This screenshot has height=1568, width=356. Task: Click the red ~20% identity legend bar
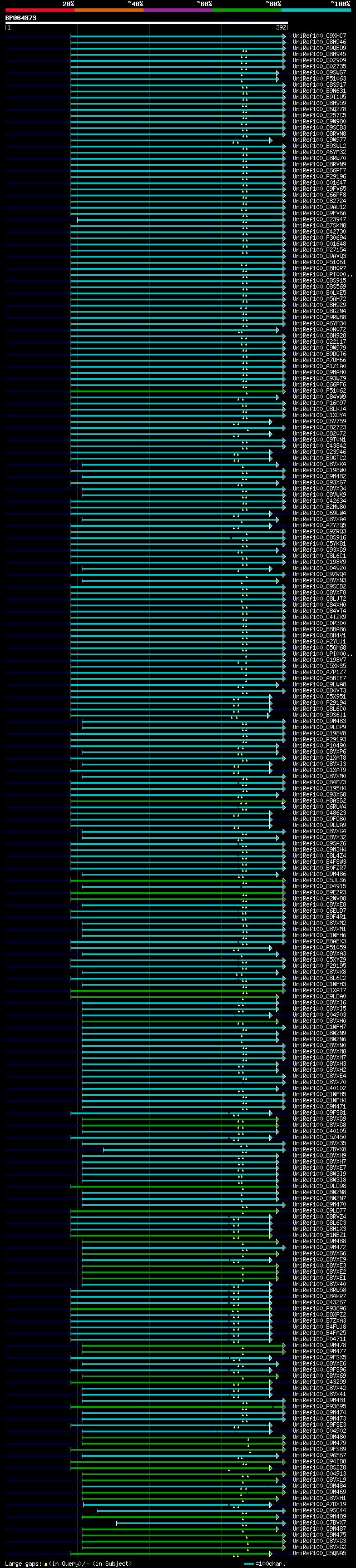[x=39, y=10]
